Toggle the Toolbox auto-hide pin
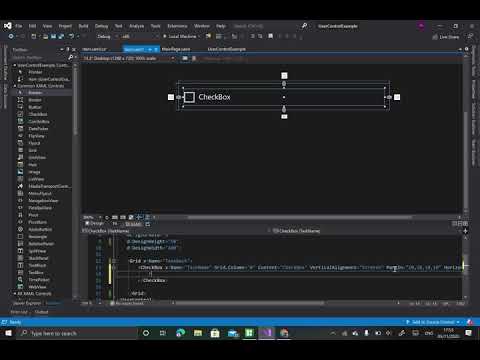Image resolution: width=480 pixels, height=360 pixels. click(x=68, y=49)
